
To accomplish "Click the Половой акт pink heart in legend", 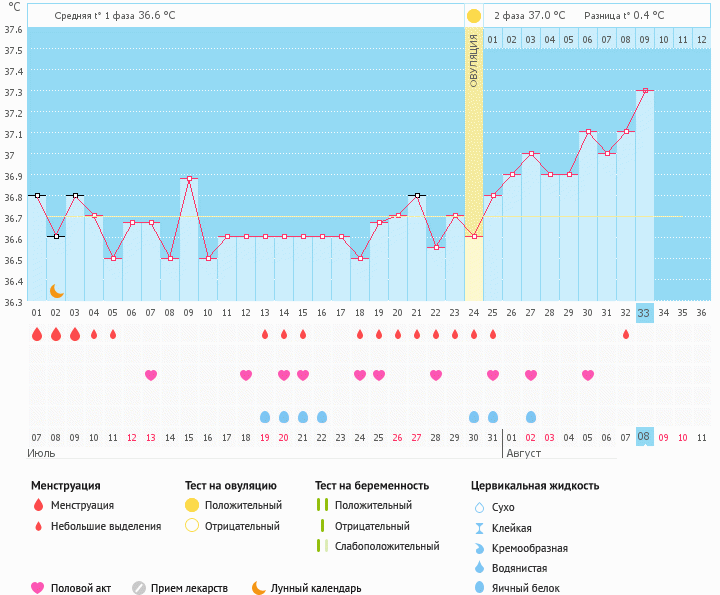I will [x=38, y=588].
